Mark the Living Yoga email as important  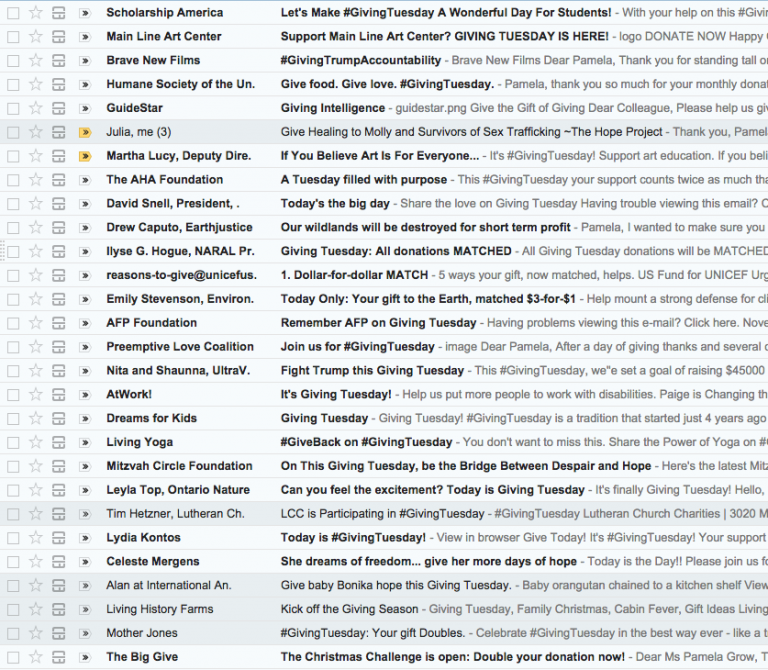[x=85, y=443]
